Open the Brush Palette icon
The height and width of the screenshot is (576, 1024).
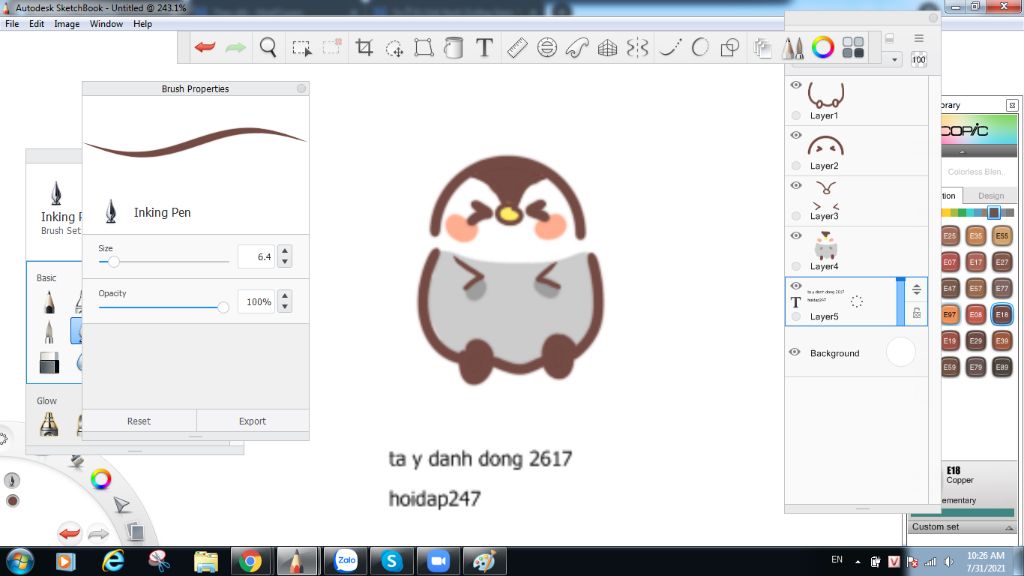[793, 47]
